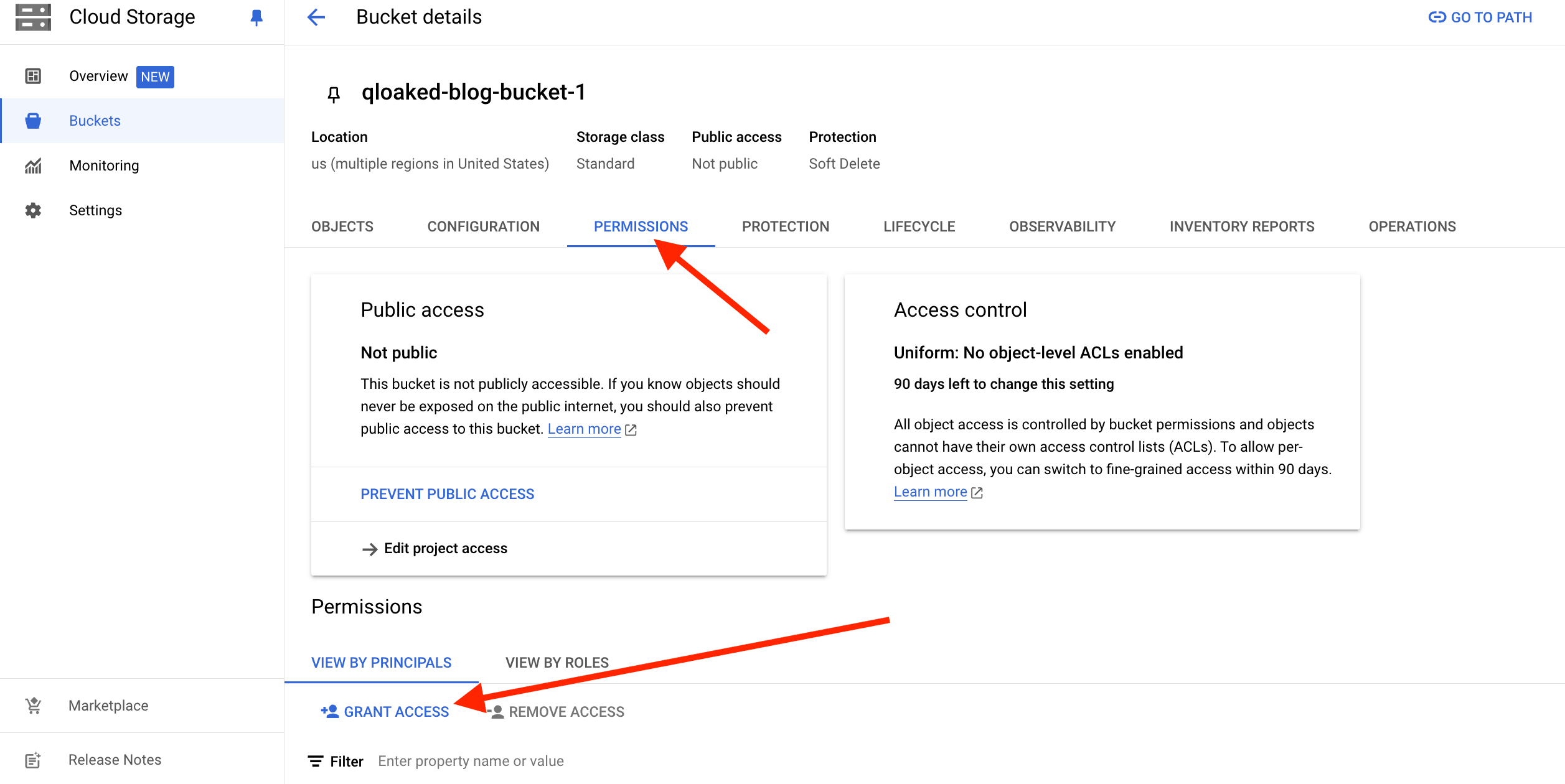
Task: Click the filter lines icon
Action: 316,761
